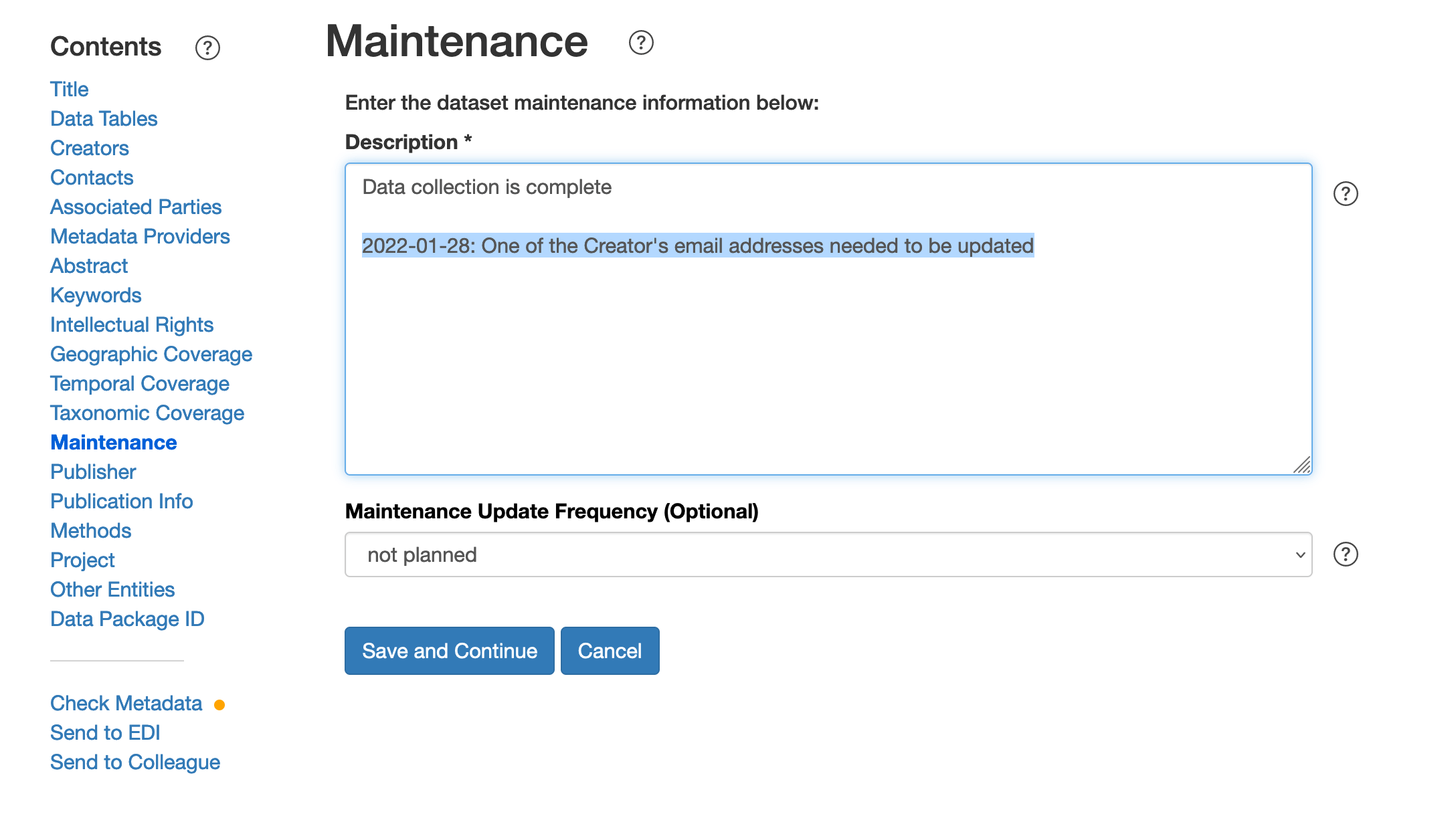
Task: Open the Creators page
Action: coord(90,148)
